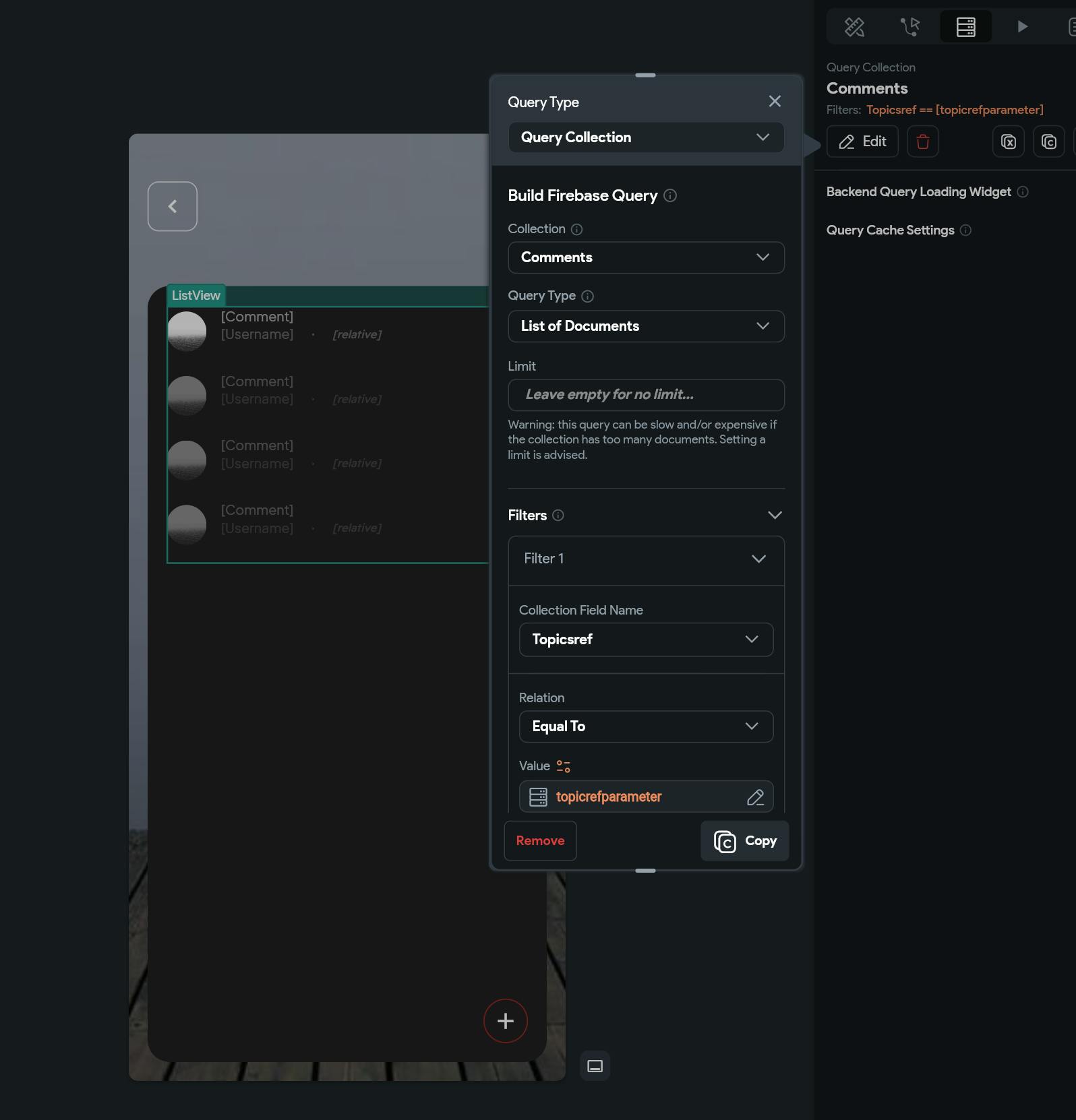Expand Query Cache Settings section
This screenshot has height=1120, width=1076.
[x=890, y=230]
